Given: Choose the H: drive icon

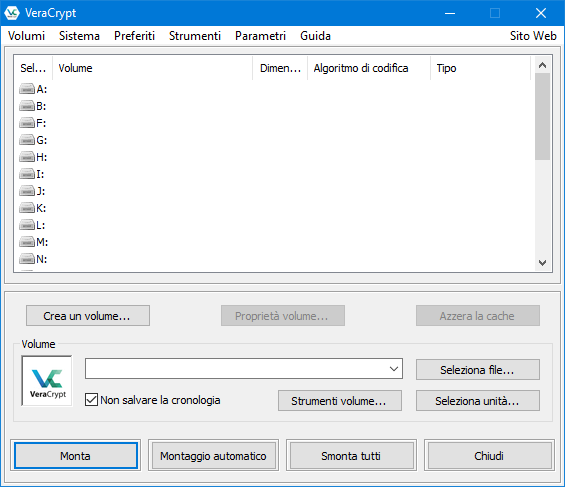Looking at the screenshot, I should (x=27, y=157).
